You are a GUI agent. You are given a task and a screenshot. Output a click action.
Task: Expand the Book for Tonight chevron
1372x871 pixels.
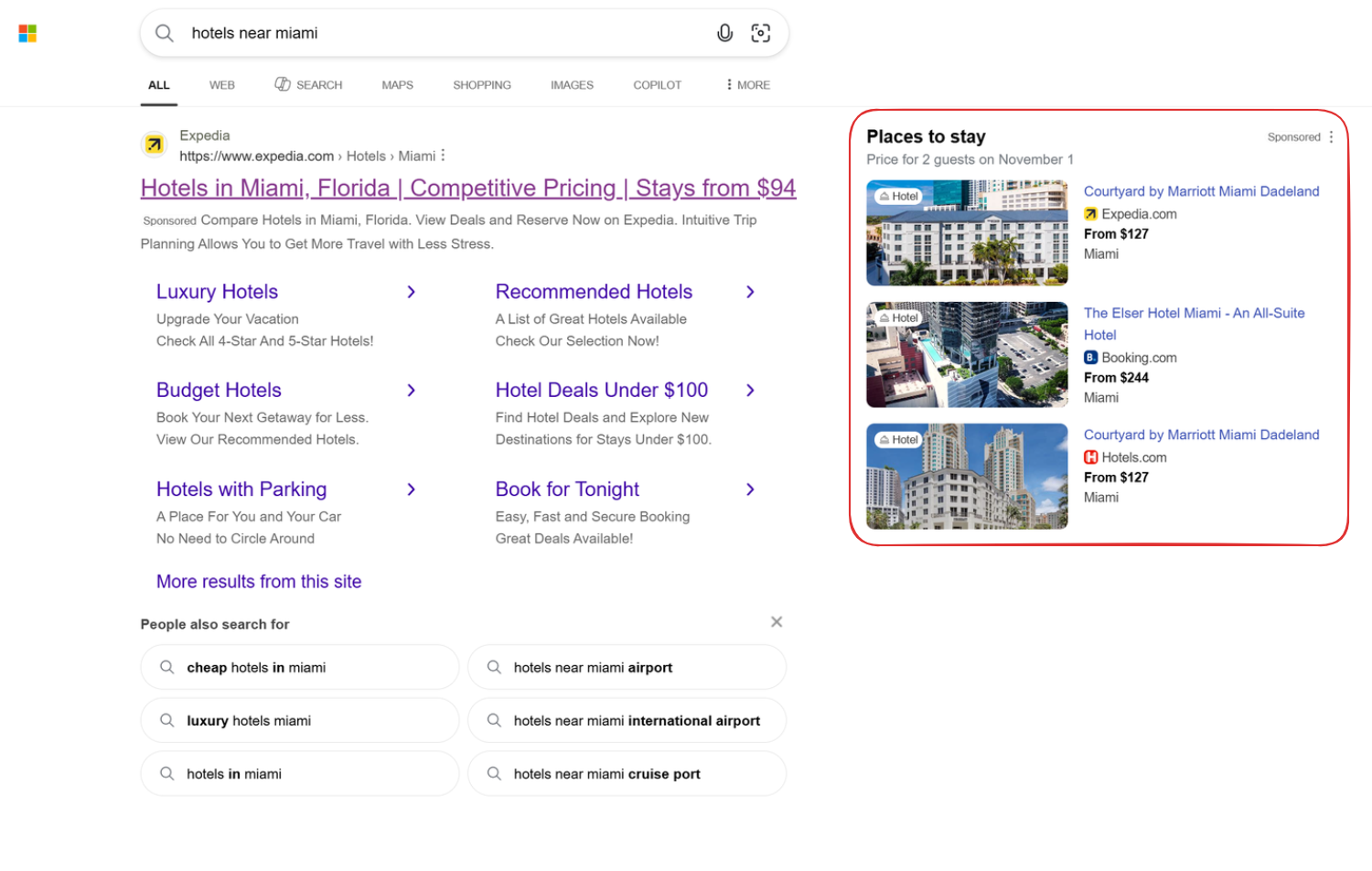[751, 489]
